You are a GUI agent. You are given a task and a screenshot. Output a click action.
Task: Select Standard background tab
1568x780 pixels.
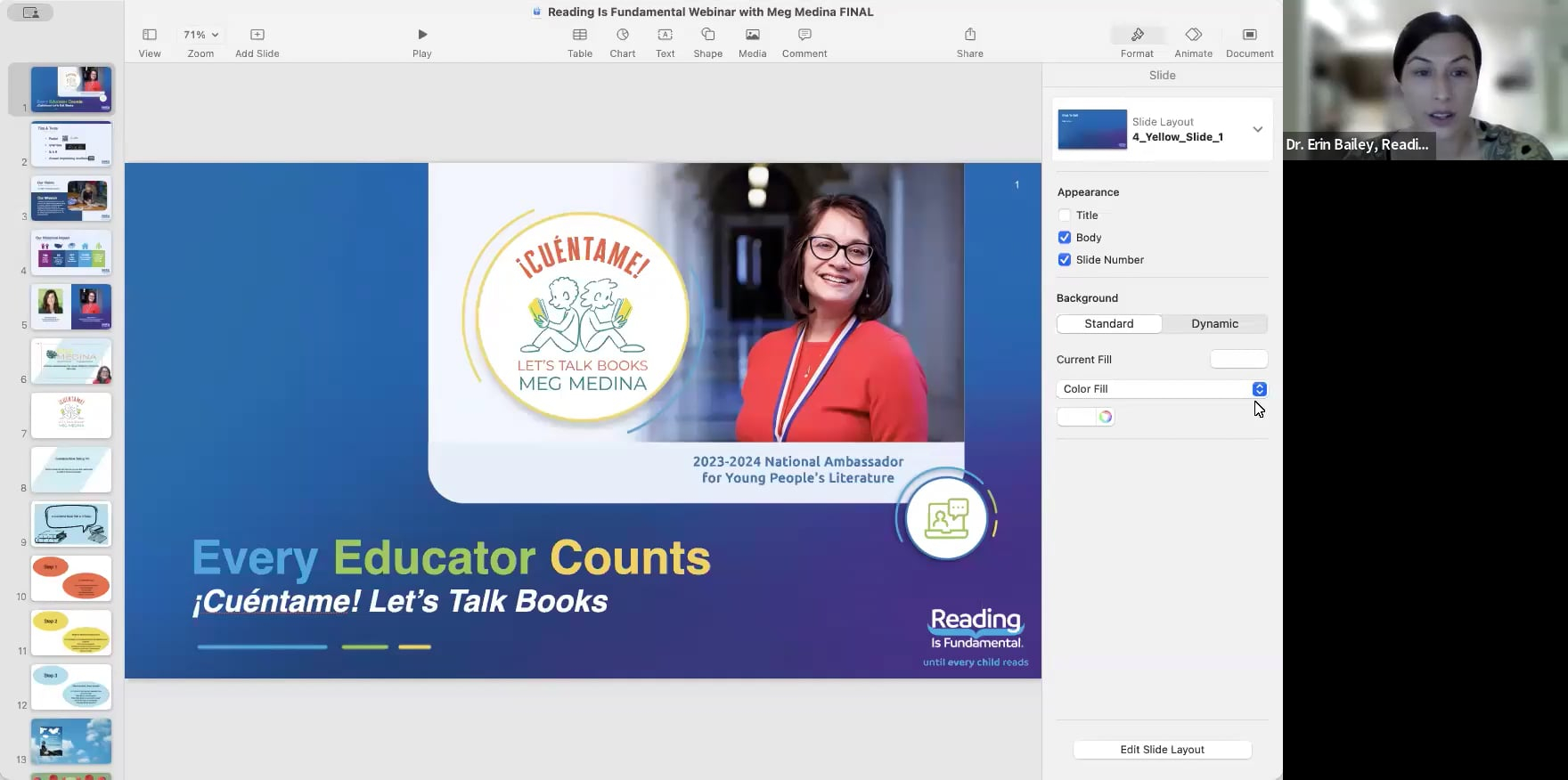pyautogui.click(x=1109, y=324)
